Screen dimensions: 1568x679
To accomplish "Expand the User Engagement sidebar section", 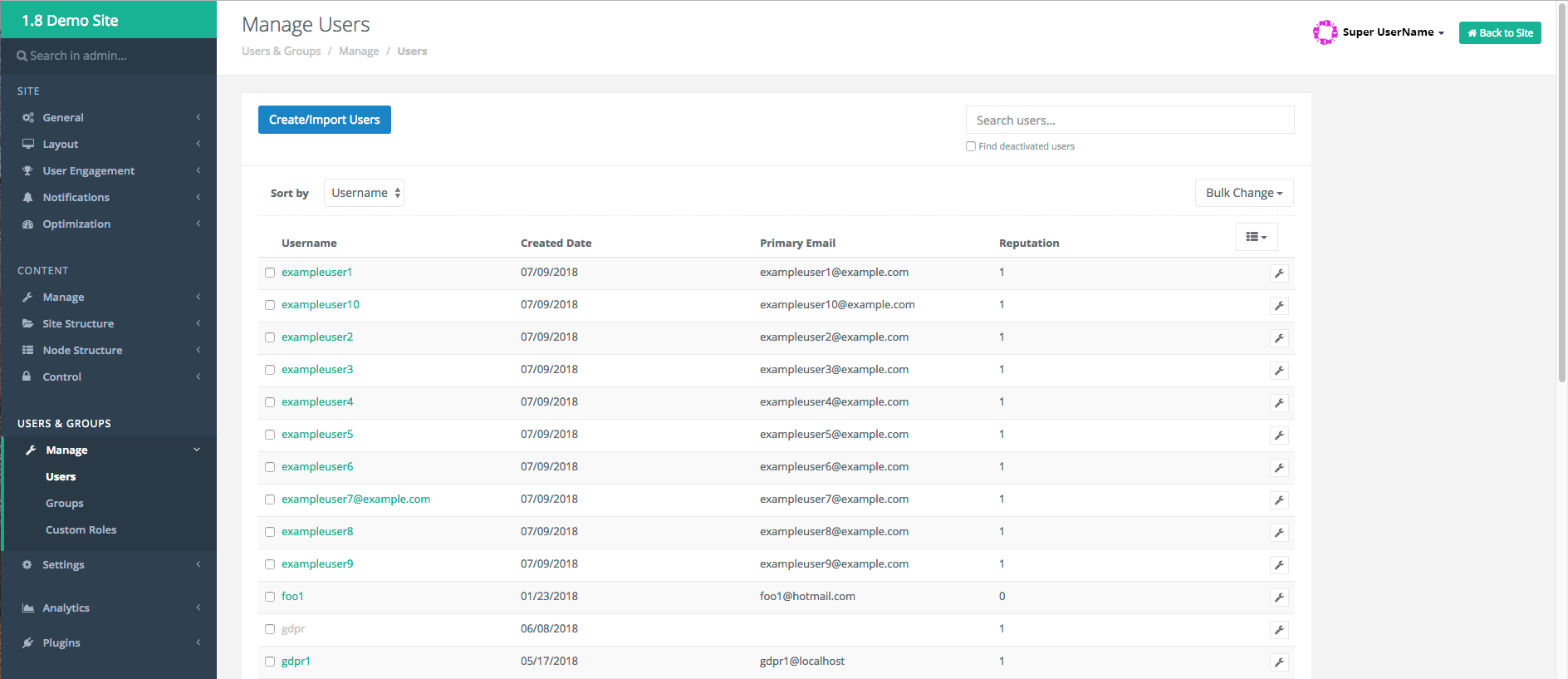I will 109,170.
